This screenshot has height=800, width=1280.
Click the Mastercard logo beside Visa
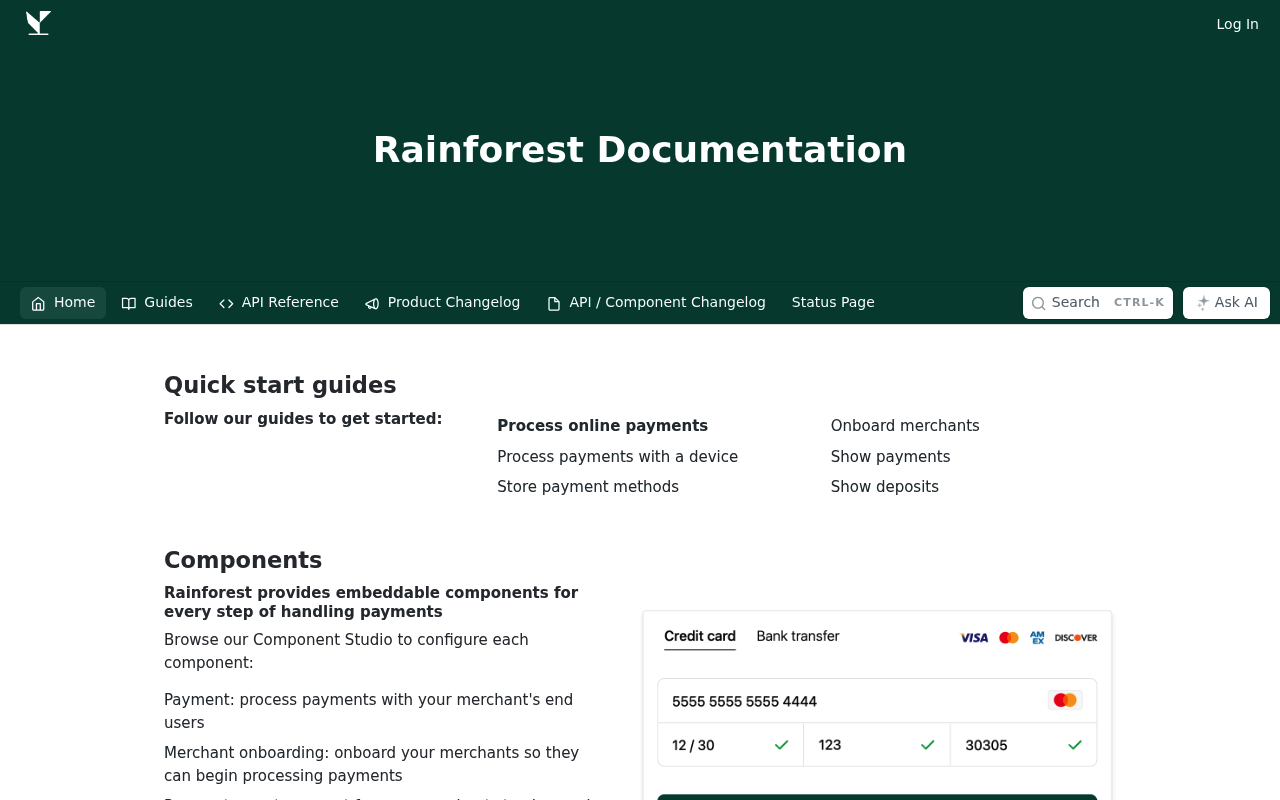(x=1009, y=638)
